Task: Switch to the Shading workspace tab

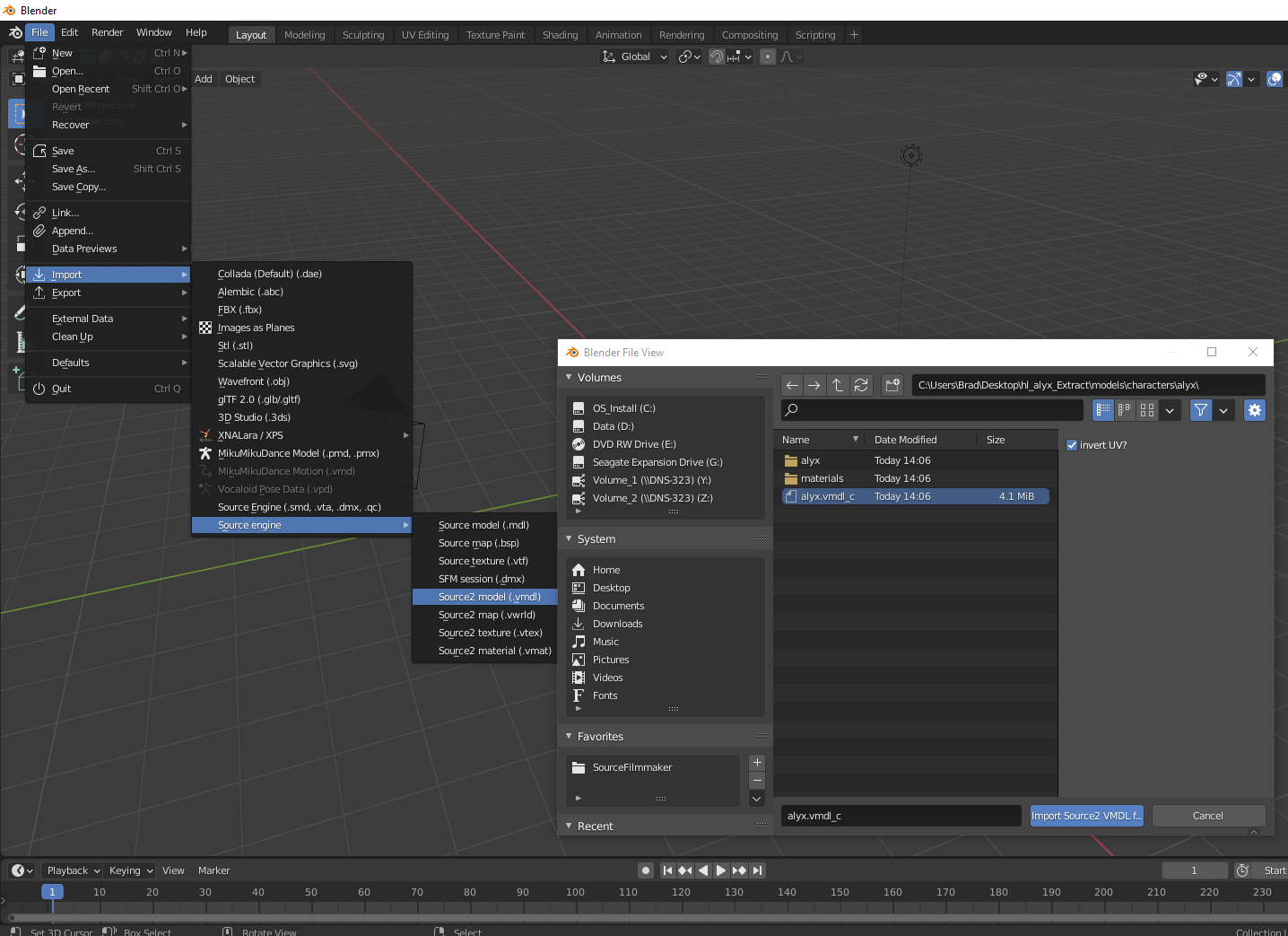Action: pyautogui.click(x=560, y=35)
